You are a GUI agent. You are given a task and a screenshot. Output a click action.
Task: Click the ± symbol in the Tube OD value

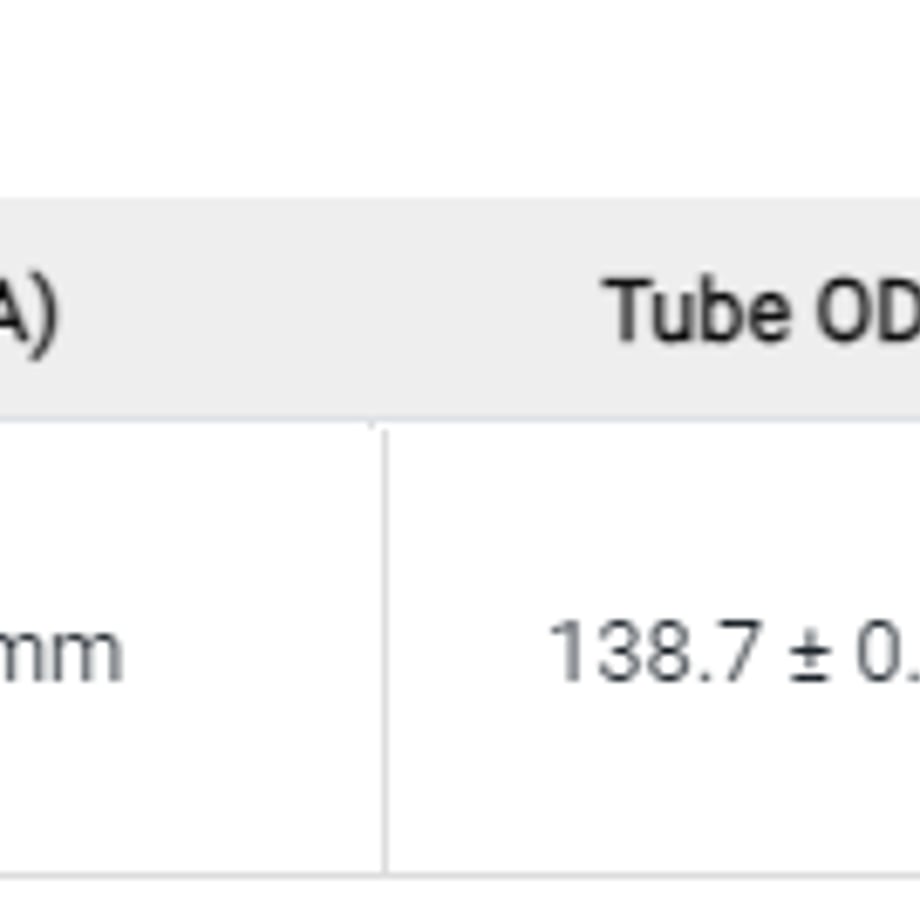(x=810, y=656)
